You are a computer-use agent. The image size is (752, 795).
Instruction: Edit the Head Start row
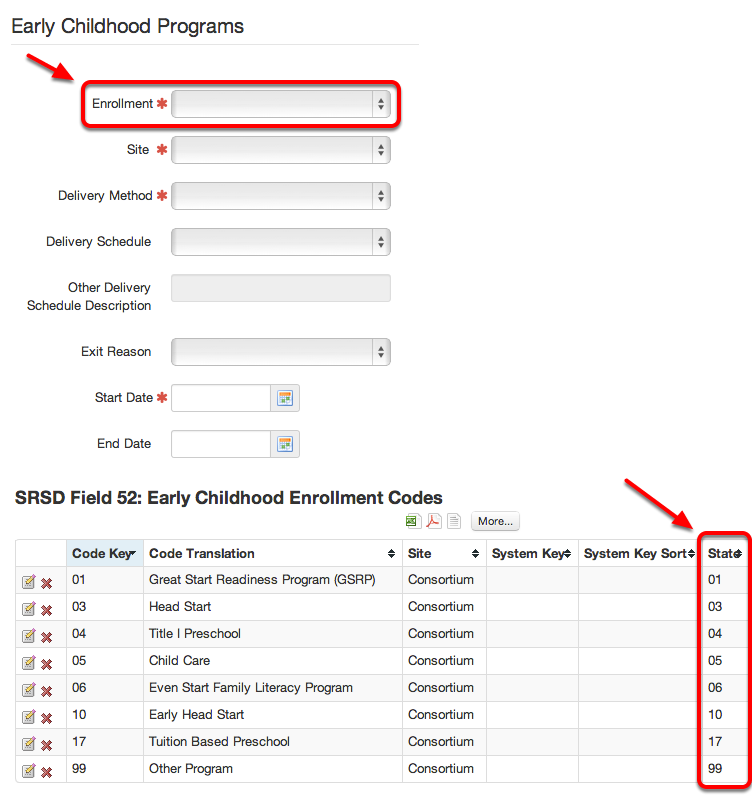coord(29,608)
